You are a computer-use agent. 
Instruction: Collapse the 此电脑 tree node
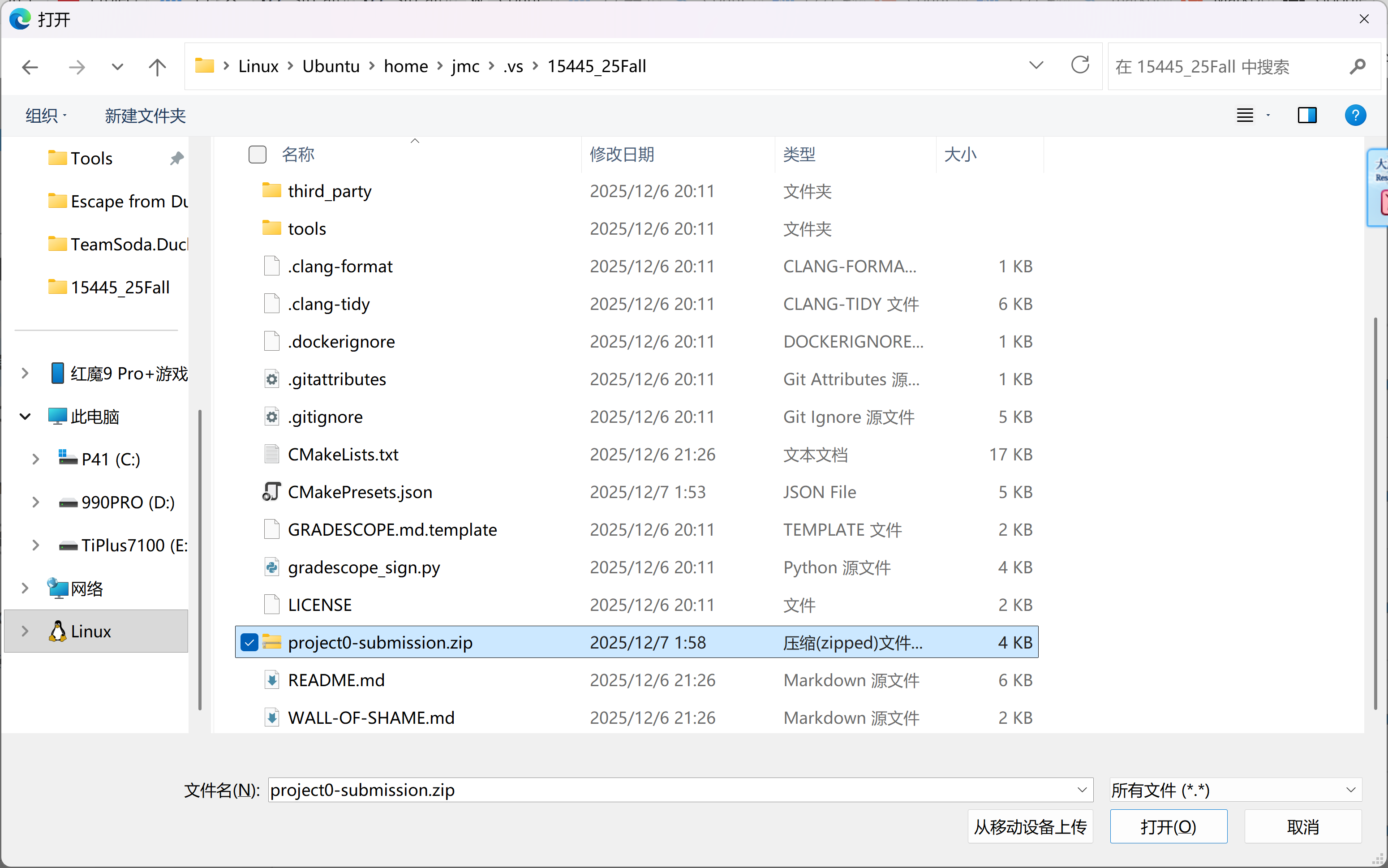click(25, 416)
